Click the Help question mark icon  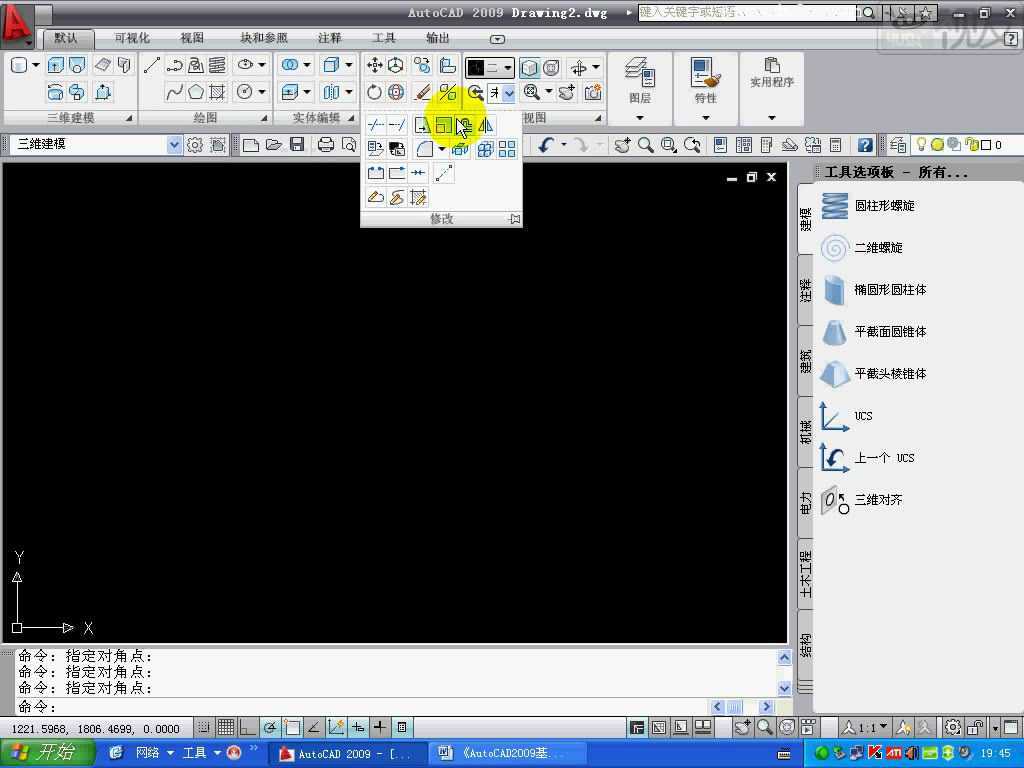(x=865, y=145)
